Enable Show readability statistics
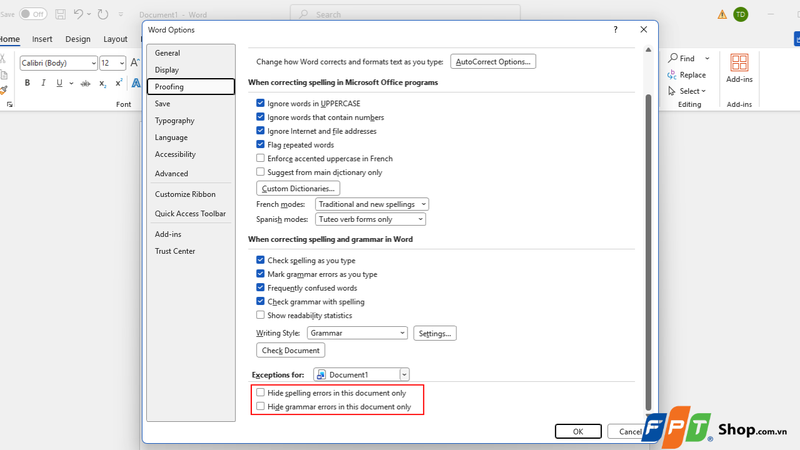The width and height of the screenshot is (800, 450). coord(260,315)
